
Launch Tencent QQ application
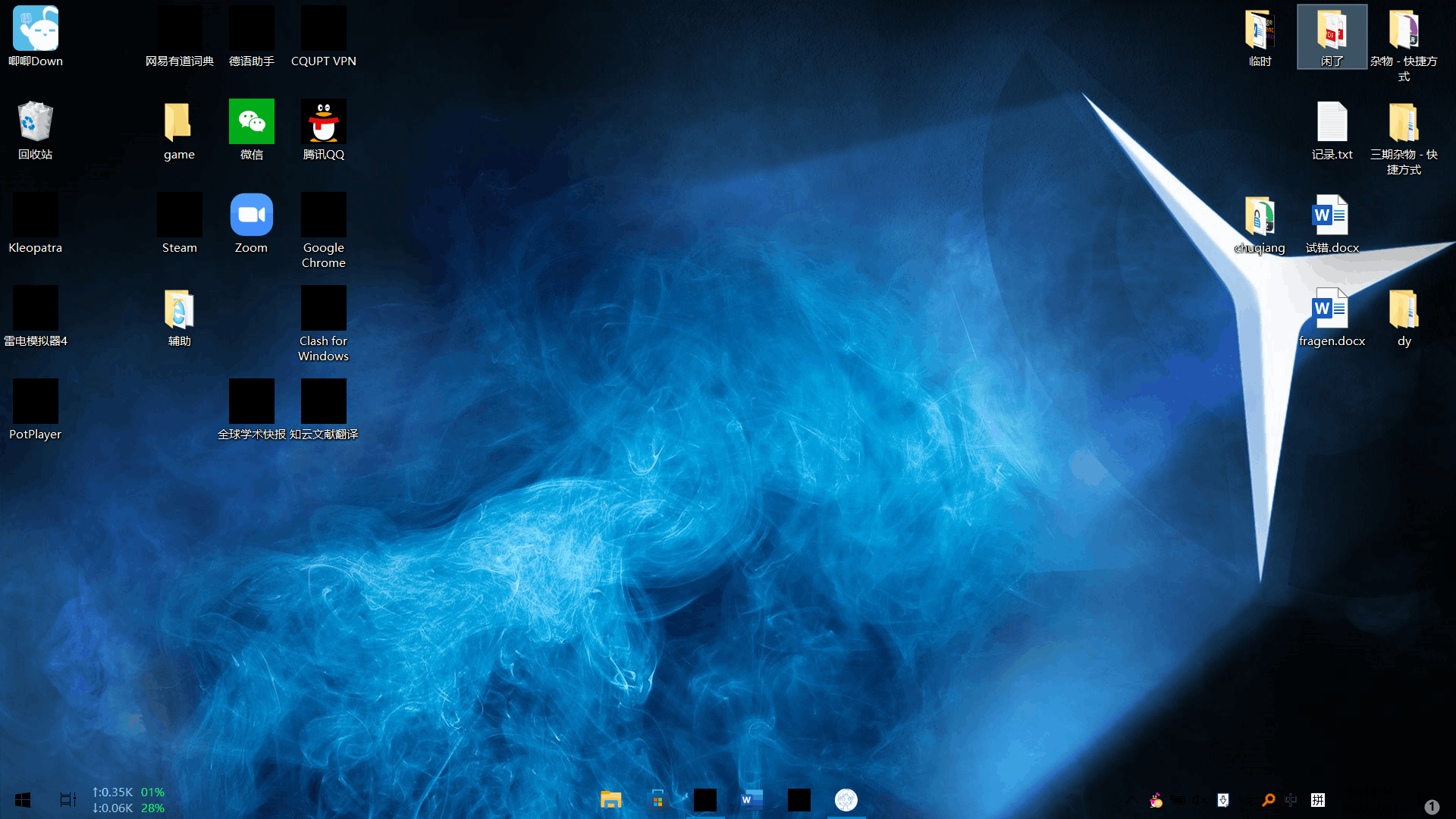(x=322, y=120)
